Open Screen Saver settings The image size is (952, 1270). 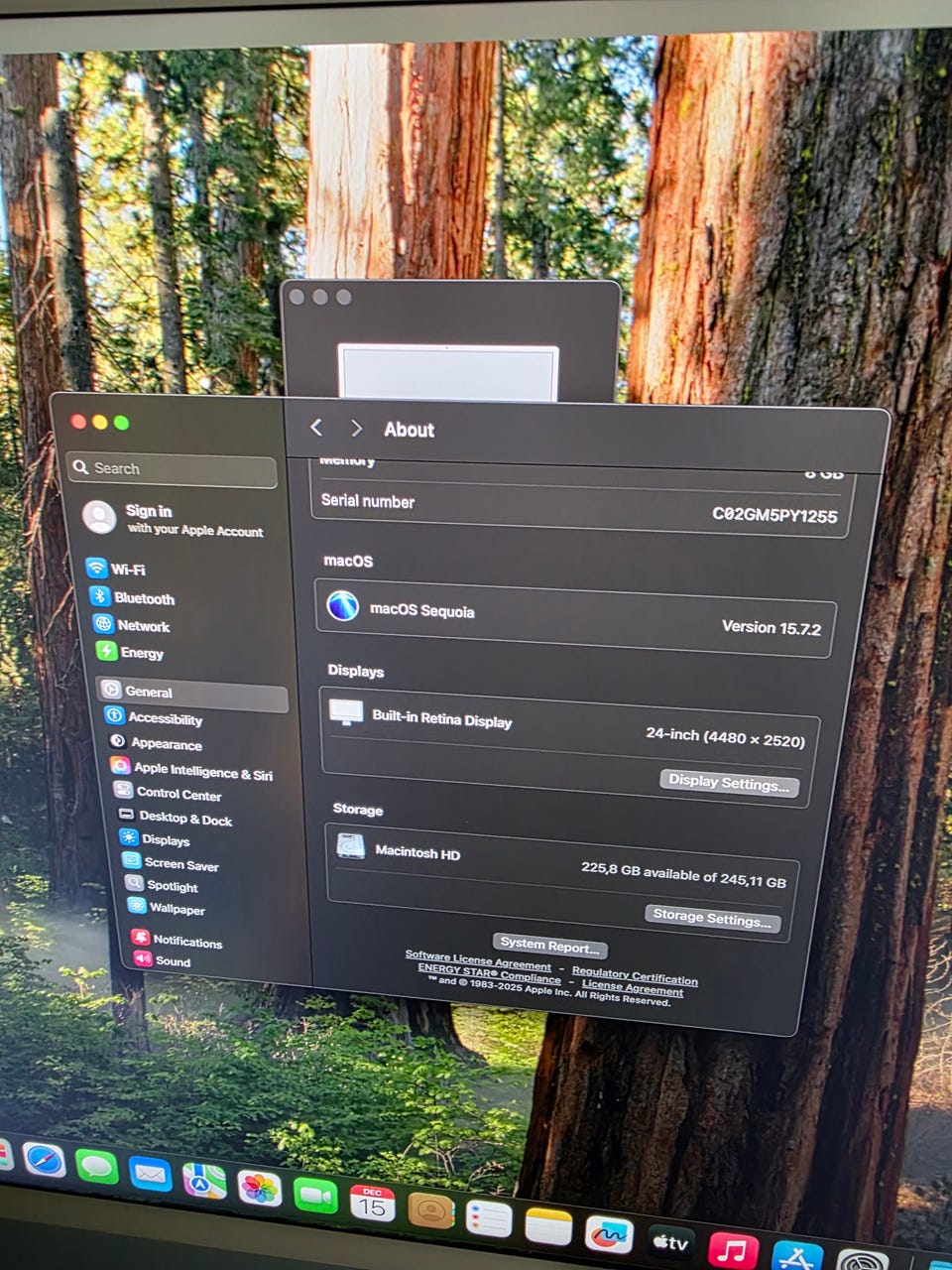pos(171,863)
